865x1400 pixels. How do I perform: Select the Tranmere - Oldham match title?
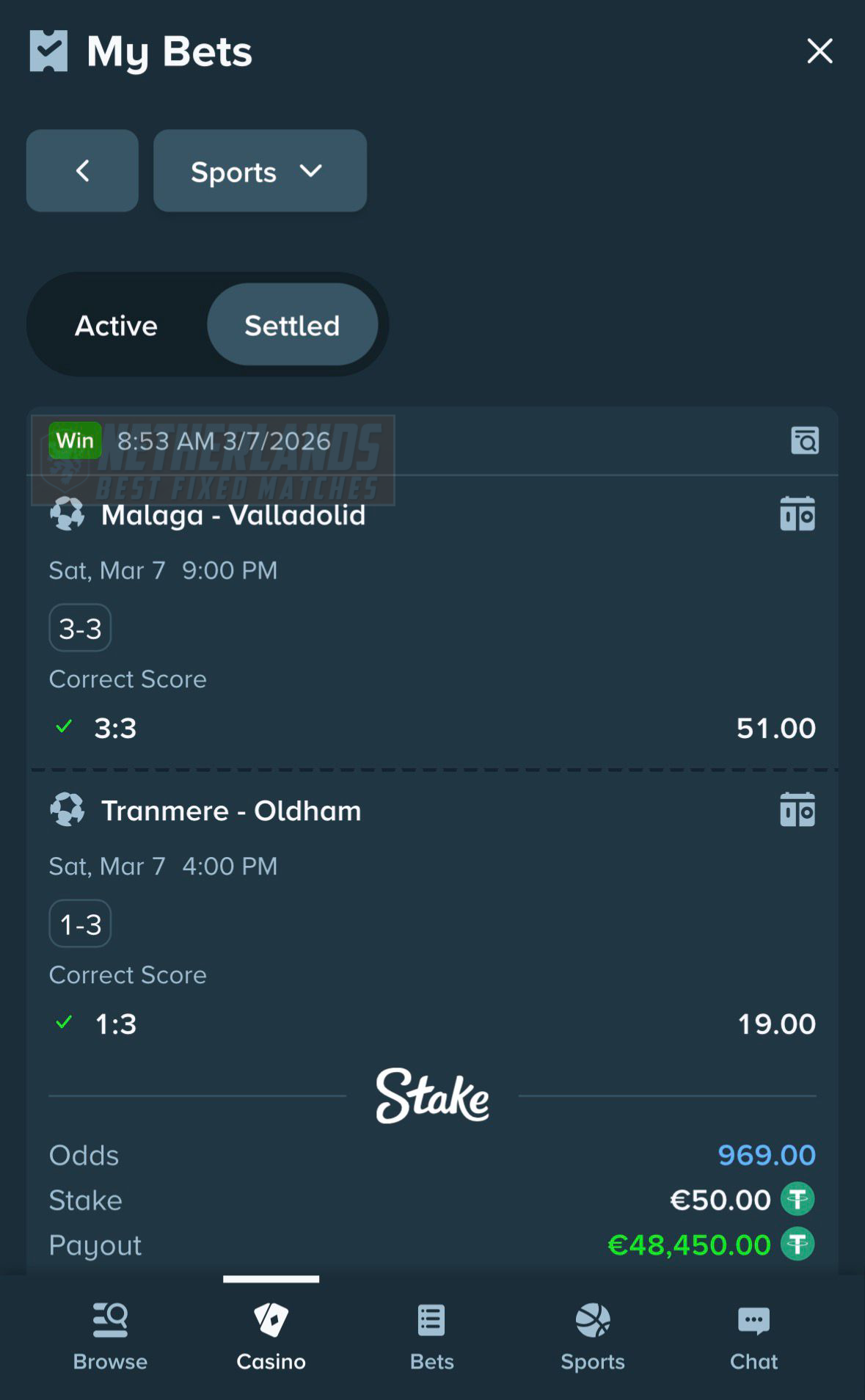[231, 810]
